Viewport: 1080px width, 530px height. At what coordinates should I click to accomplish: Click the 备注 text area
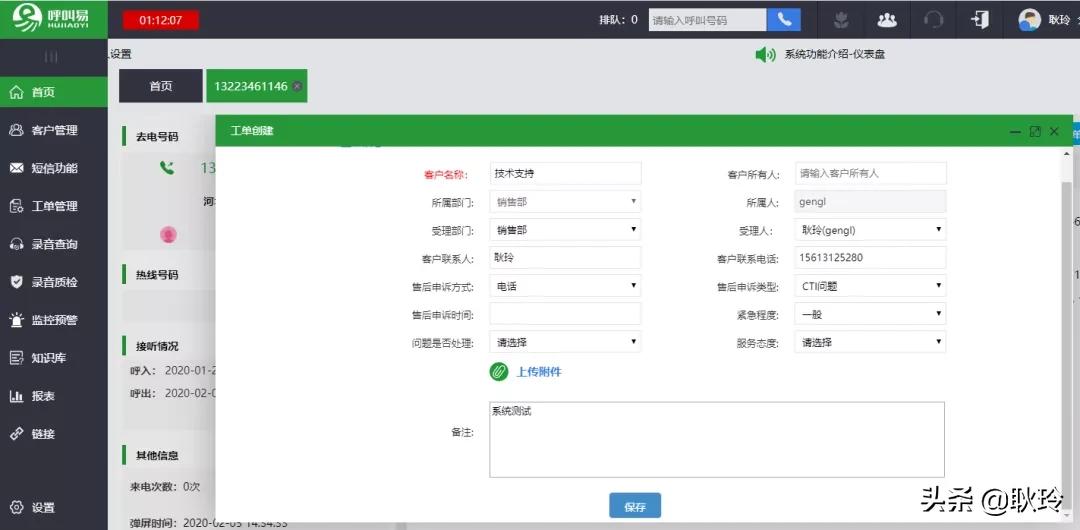[716, 440]
